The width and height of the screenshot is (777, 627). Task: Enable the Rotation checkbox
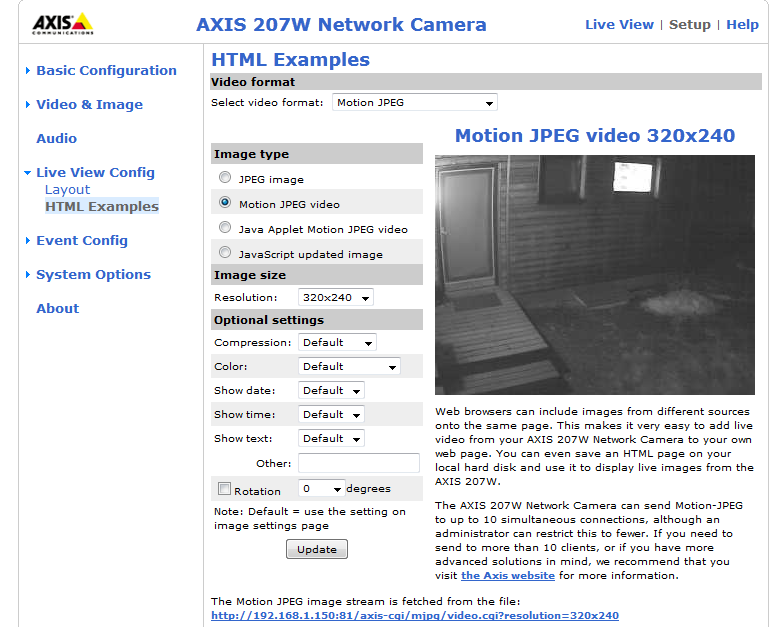pyautogui.click(x=224, y=489)
